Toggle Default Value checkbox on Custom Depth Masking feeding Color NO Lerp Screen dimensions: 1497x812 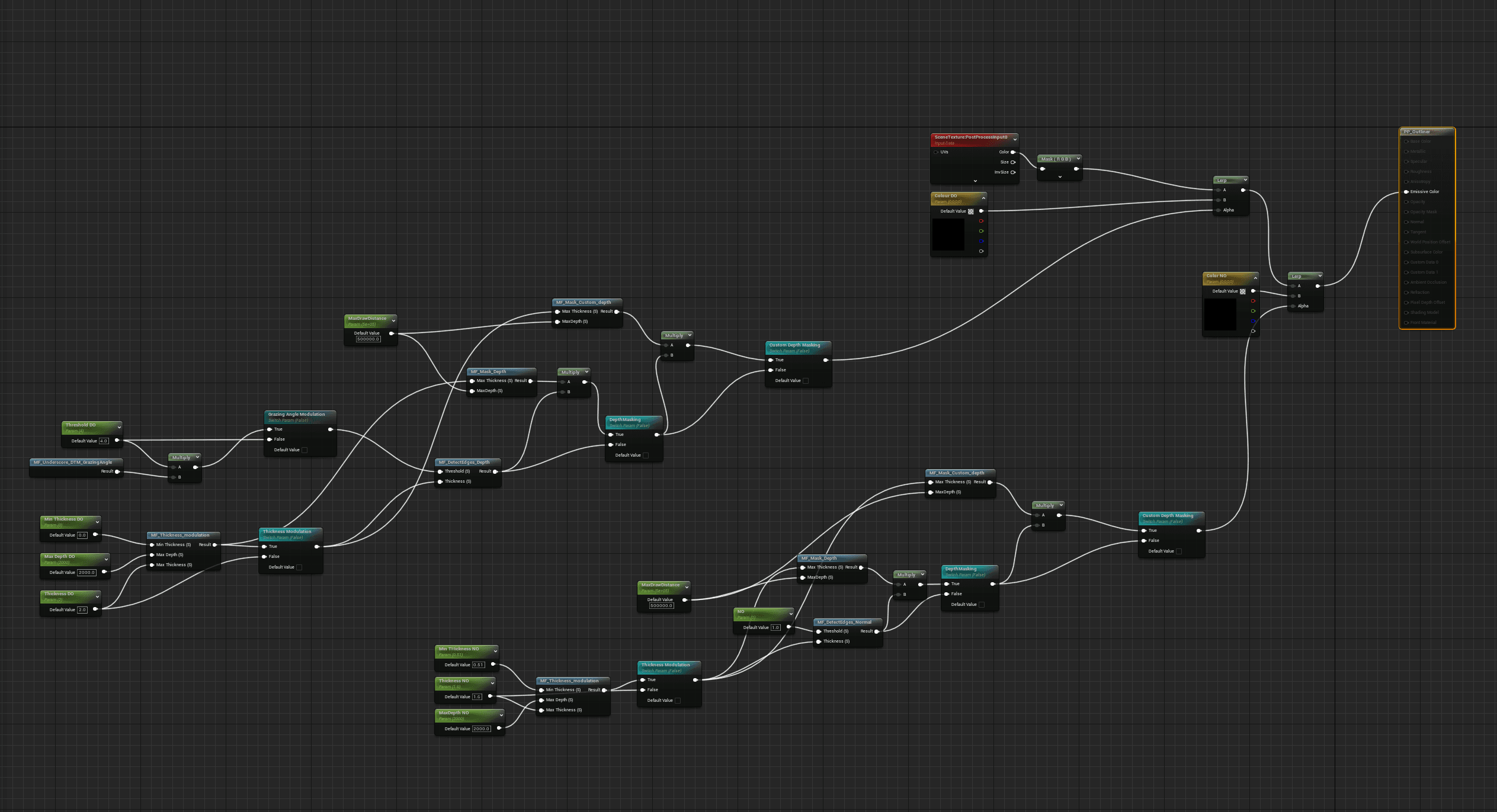click(x=1179, y=551)
